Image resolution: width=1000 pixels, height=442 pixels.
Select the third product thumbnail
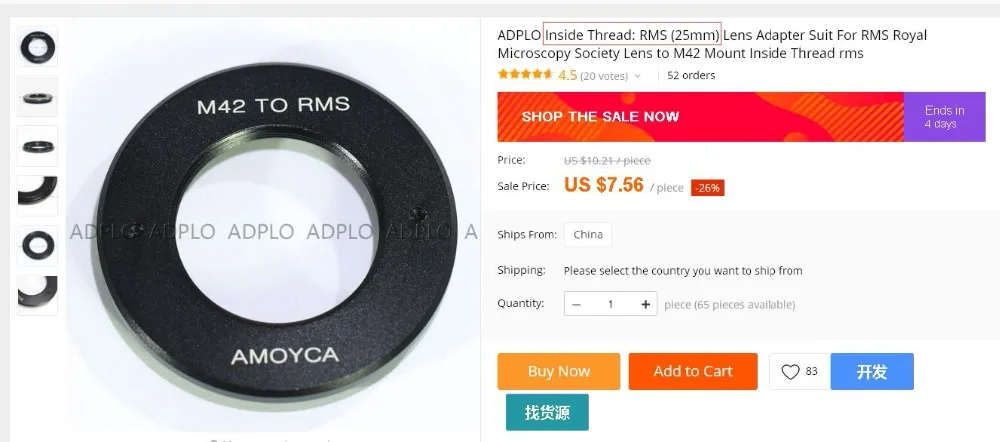tap(38, 146)
